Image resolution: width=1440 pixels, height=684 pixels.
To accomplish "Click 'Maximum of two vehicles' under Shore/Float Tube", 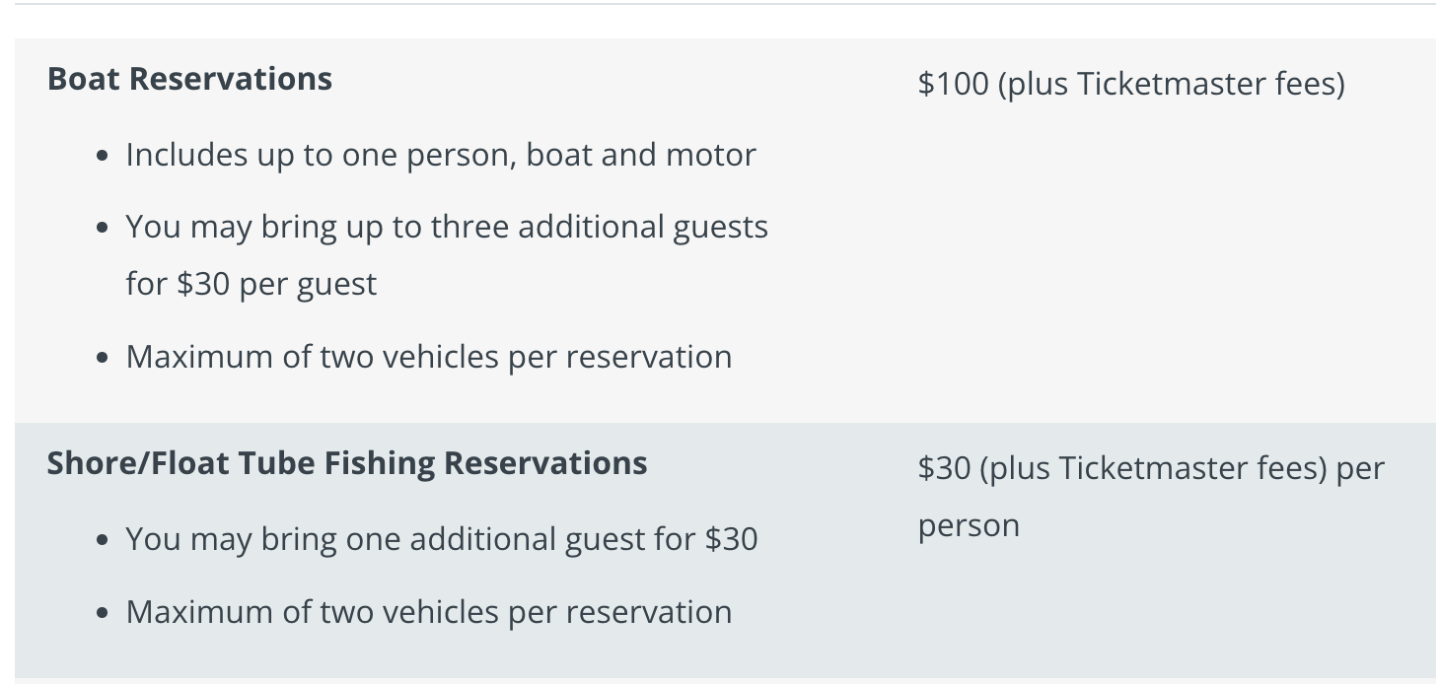I will tap(428, 612).
